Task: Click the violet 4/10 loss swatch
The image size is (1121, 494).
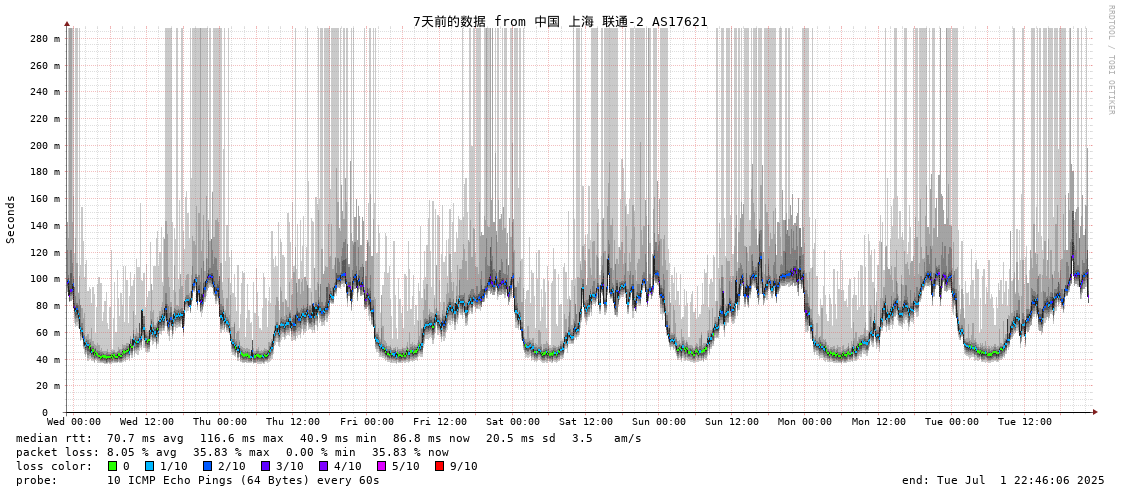Action: pyautogui.click(x=323, y=466)
